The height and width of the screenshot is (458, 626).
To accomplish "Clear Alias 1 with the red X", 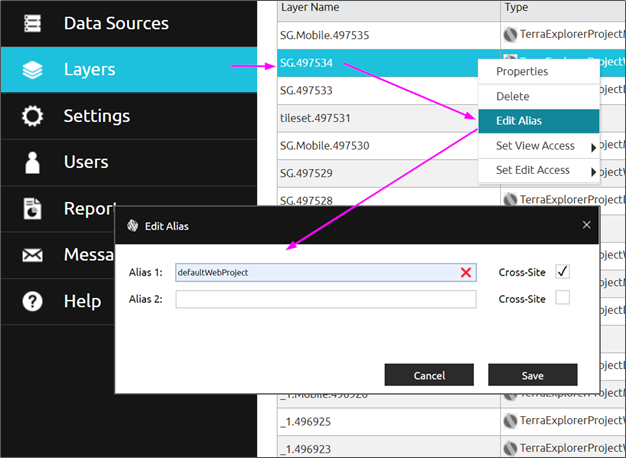I will pos(466,273).
